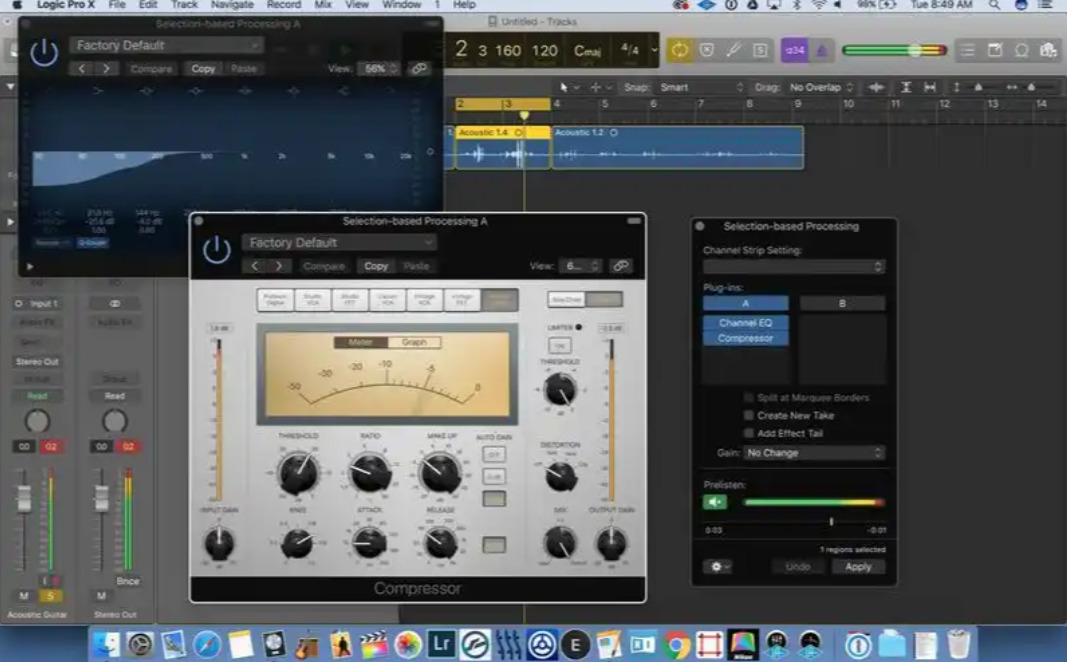1067x662 pixels.
Task: Enable the Add Effect Tail checkbox
Action: [x=748, y=433]
